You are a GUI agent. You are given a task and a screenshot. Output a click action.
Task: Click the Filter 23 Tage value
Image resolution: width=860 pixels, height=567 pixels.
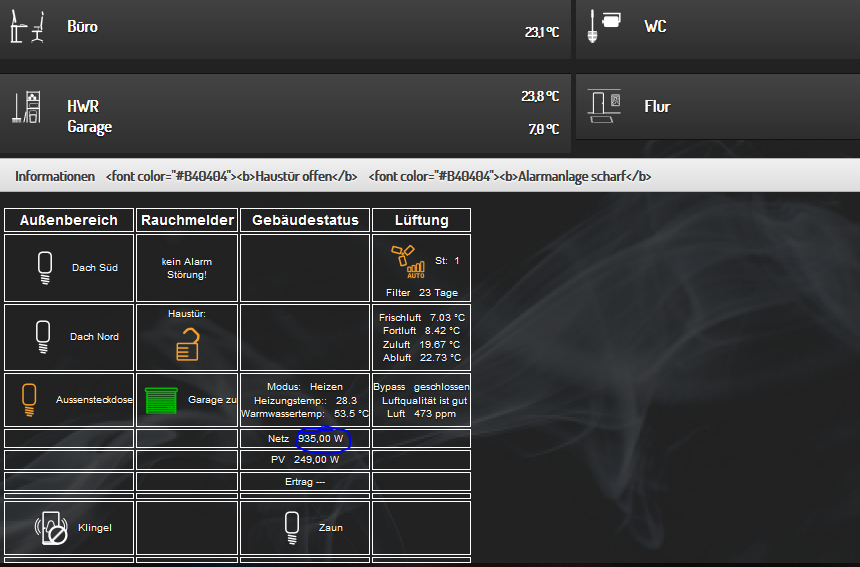[421, 293]
